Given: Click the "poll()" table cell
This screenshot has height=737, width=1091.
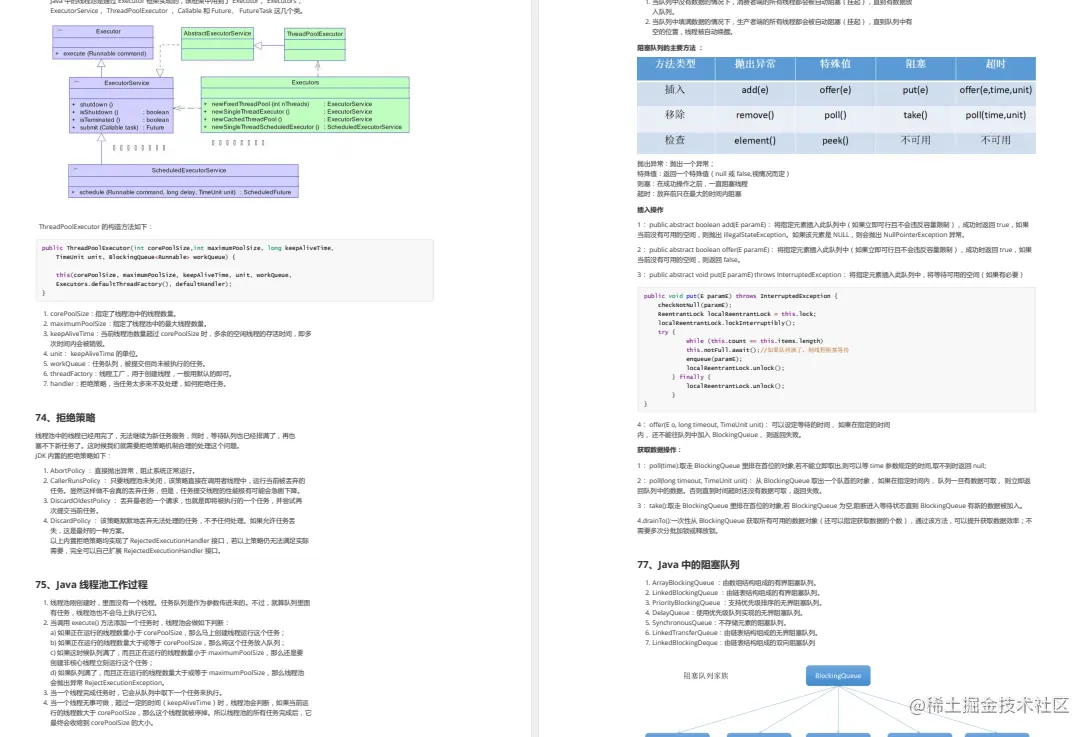Looking at the screenshot, I should (x=835, y=115).
